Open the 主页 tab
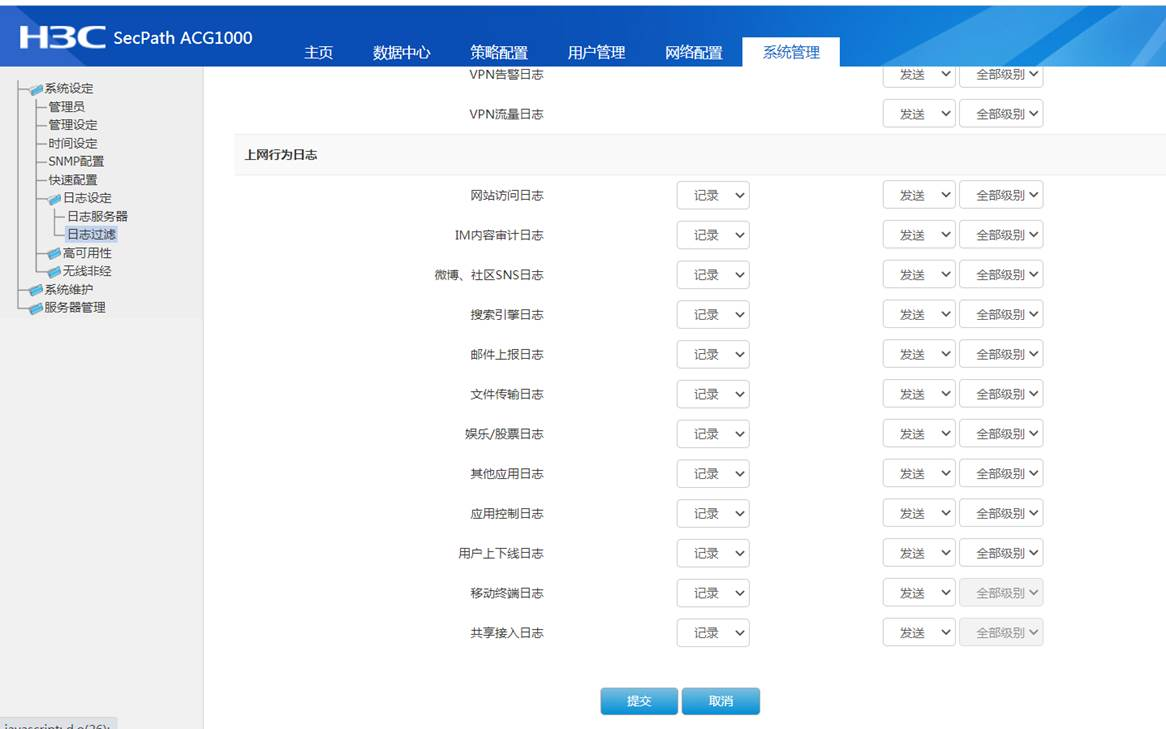This screenshot has width=1166, height=729. pyautogui.click(x=318, y=52)
